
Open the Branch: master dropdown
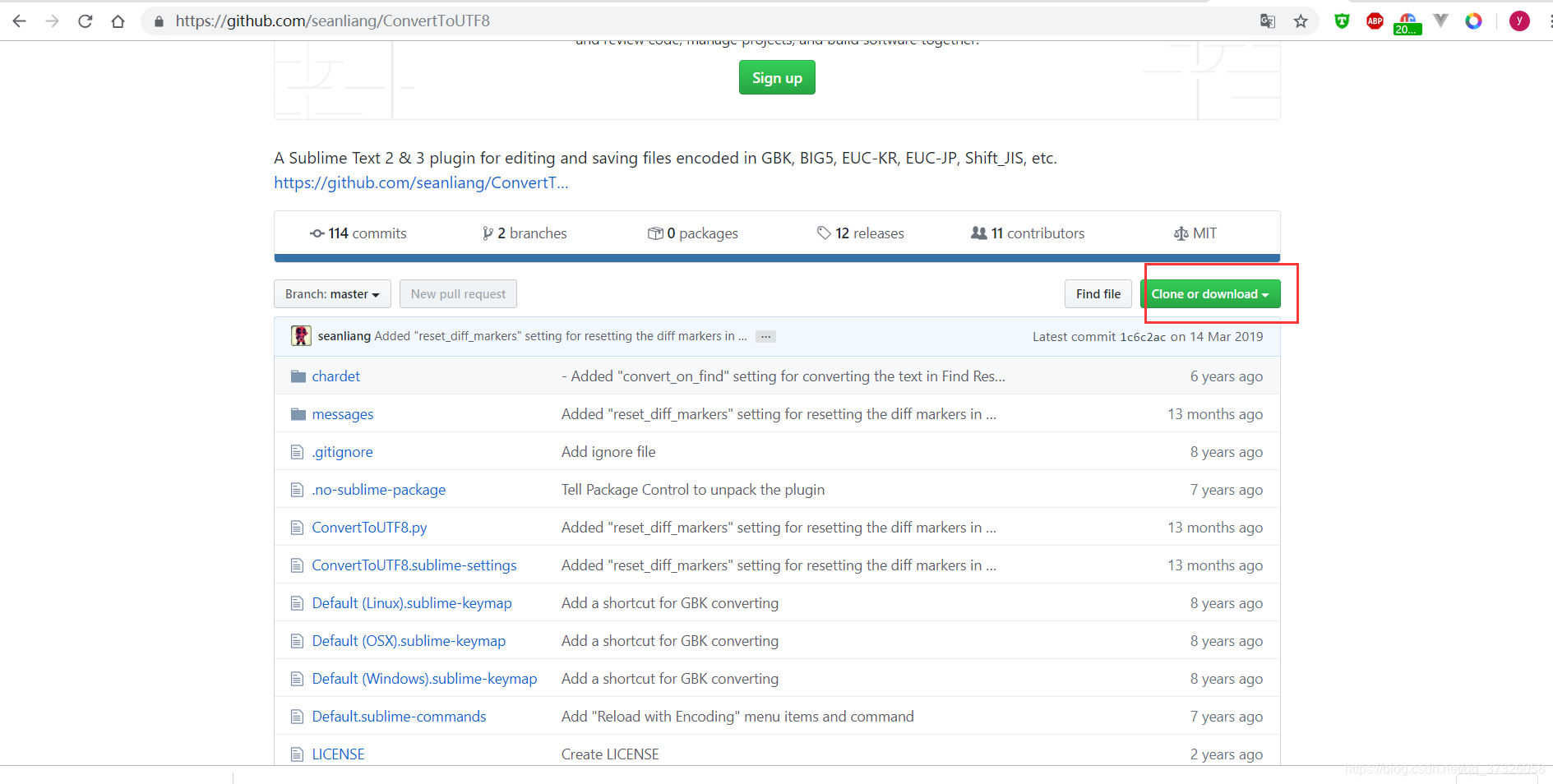click(x=332, y=294)
